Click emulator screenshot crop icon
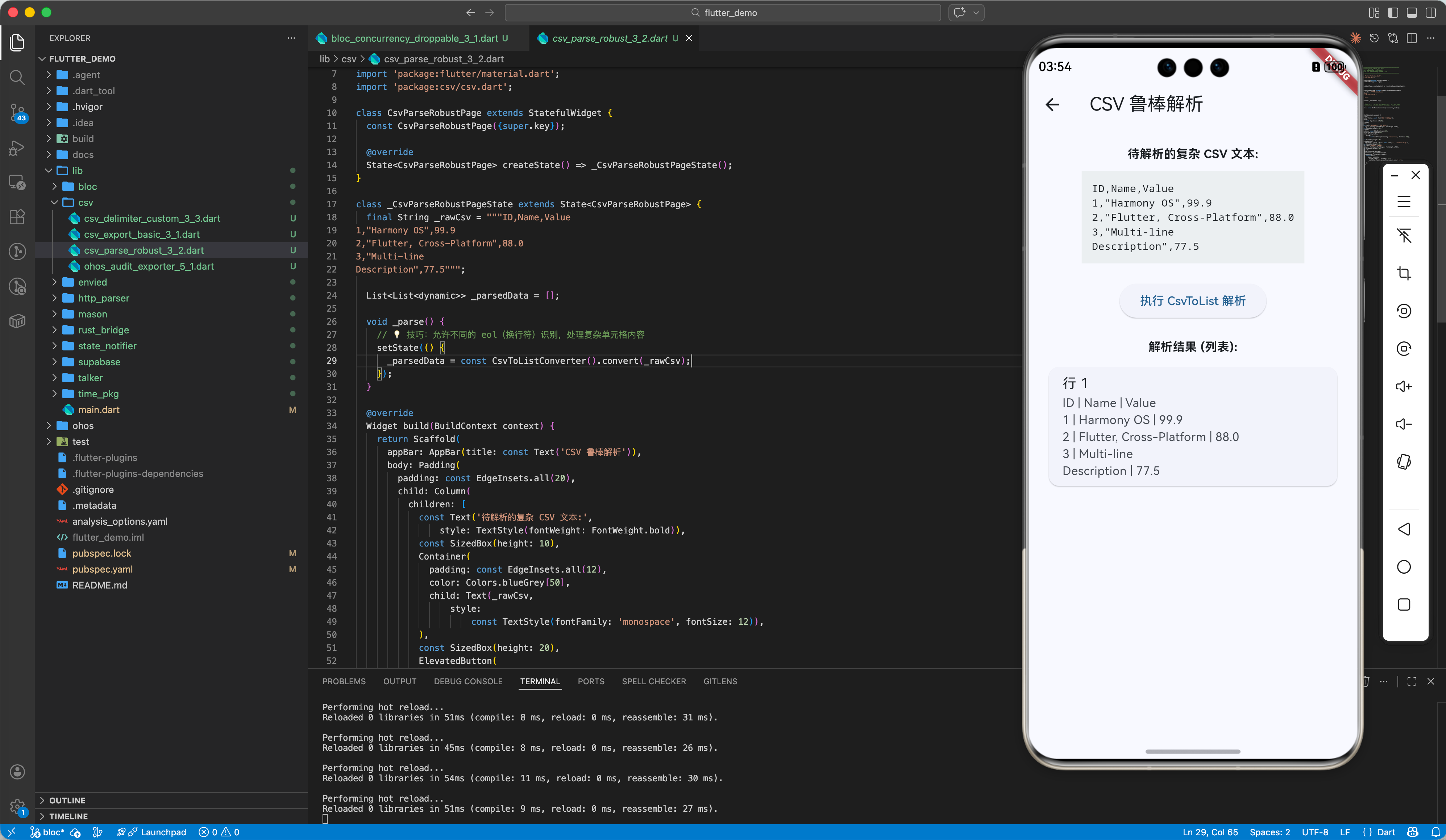The height and width of the screenshot is (840, 1446). (1404, 273)
